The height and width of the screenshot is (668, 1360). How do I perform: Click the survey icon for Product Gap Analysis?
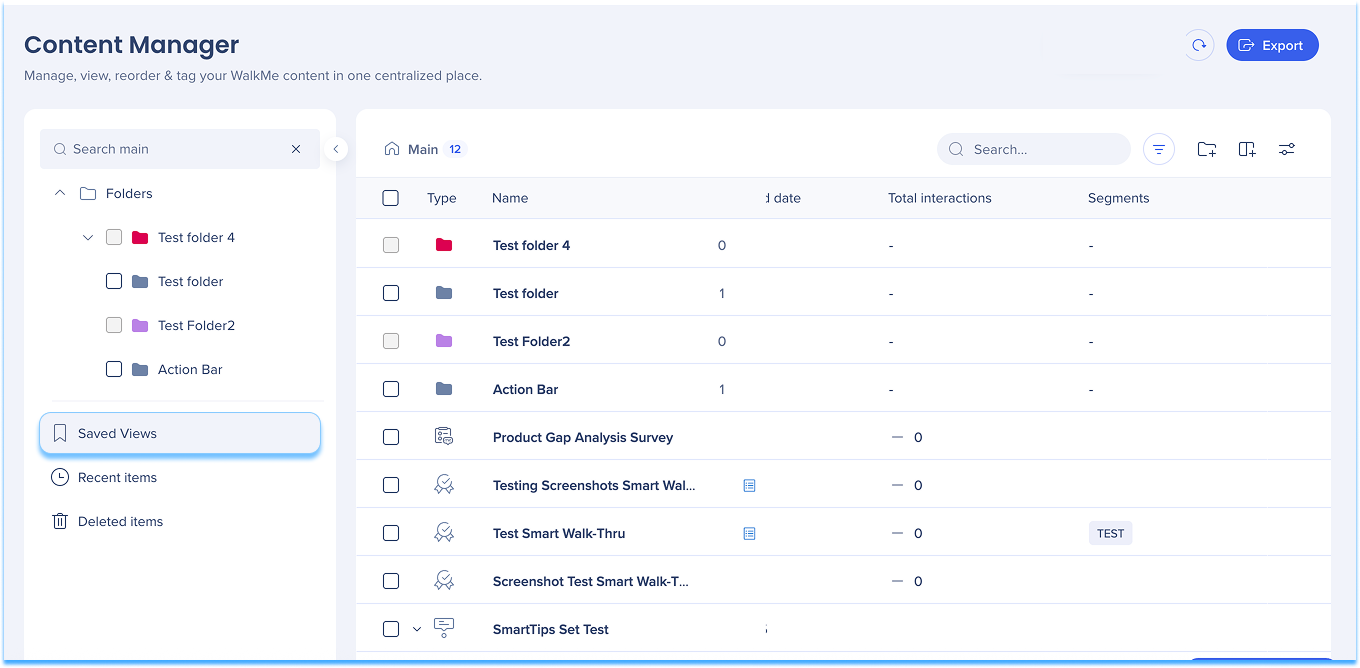click(x=444, y=437)
